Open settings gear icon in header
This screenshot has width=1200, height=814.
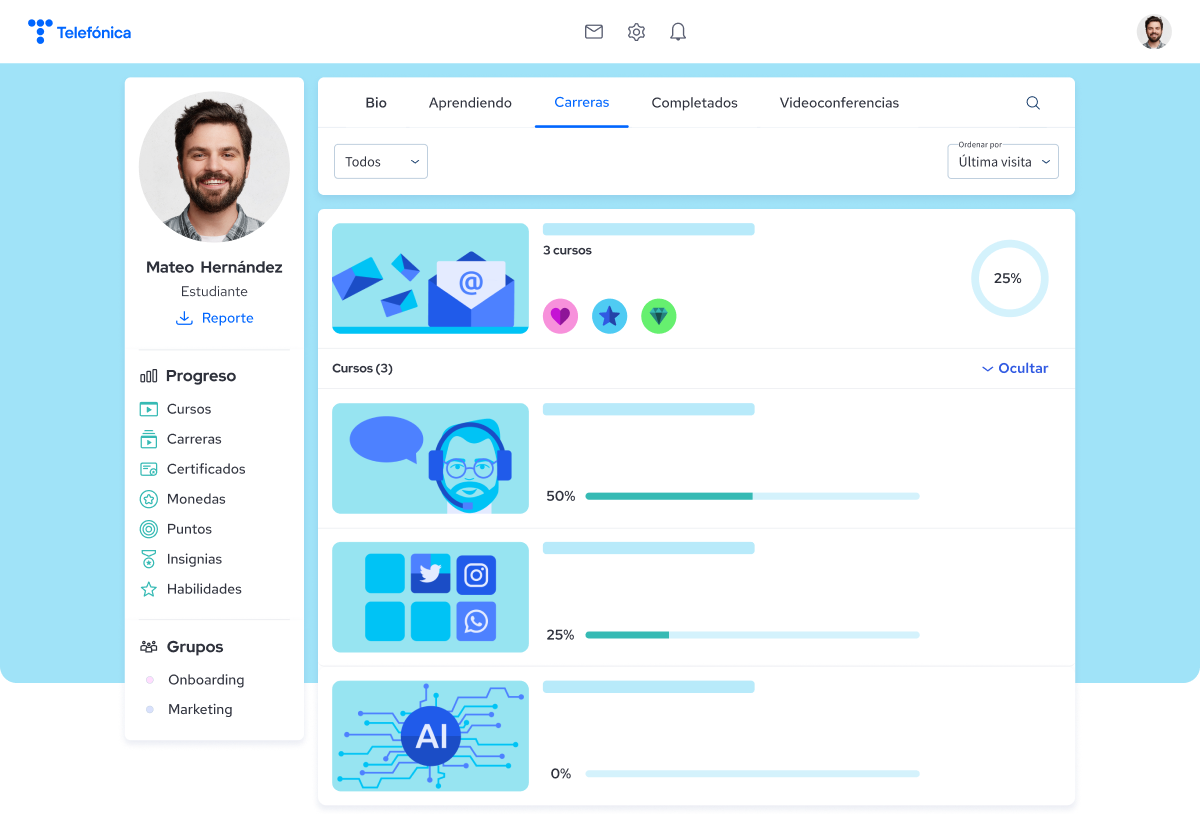coord(636,32)
